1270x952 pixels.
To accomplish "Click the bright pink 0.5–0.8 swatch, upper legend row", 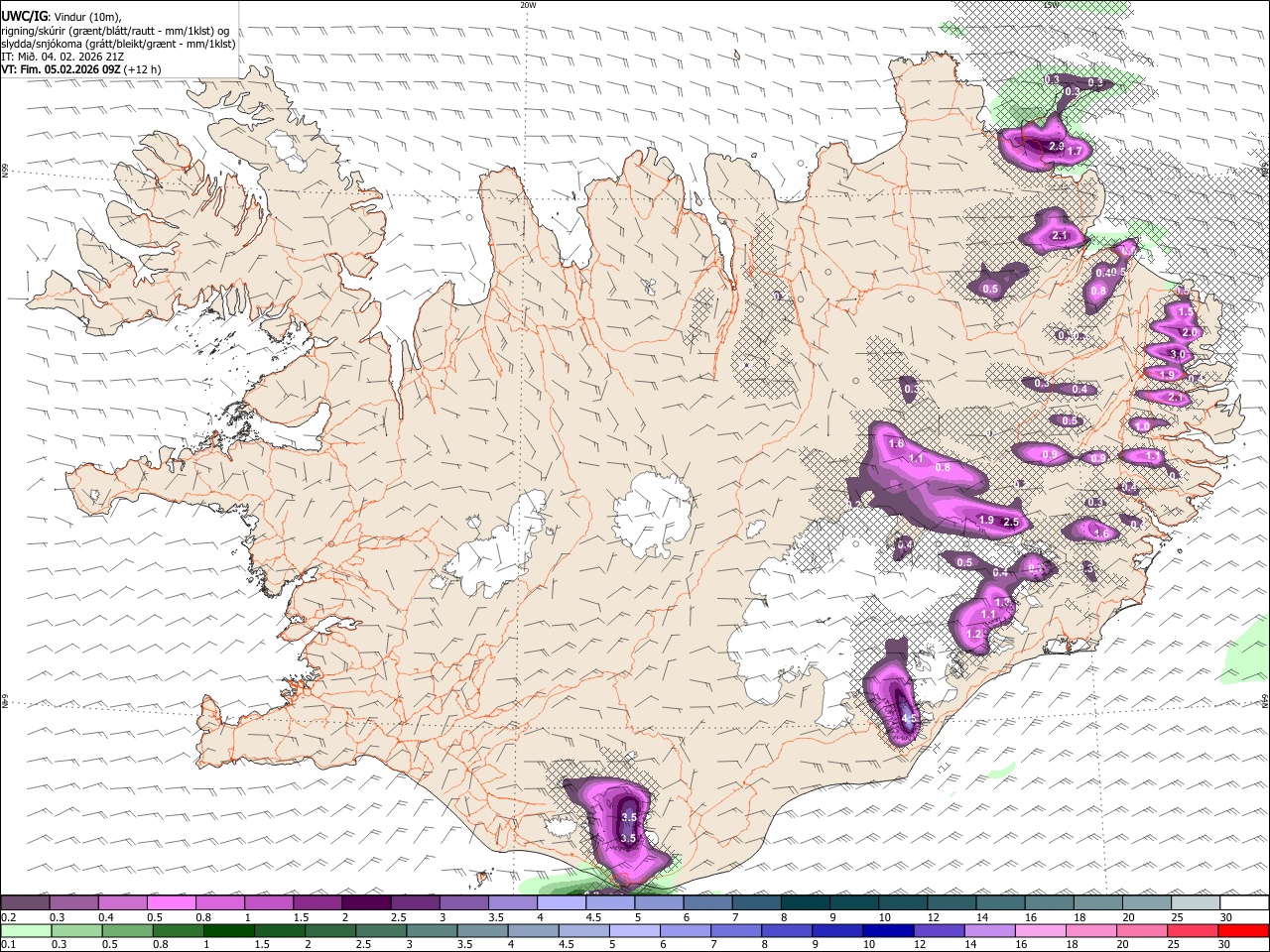I will [x=171, y=903].
